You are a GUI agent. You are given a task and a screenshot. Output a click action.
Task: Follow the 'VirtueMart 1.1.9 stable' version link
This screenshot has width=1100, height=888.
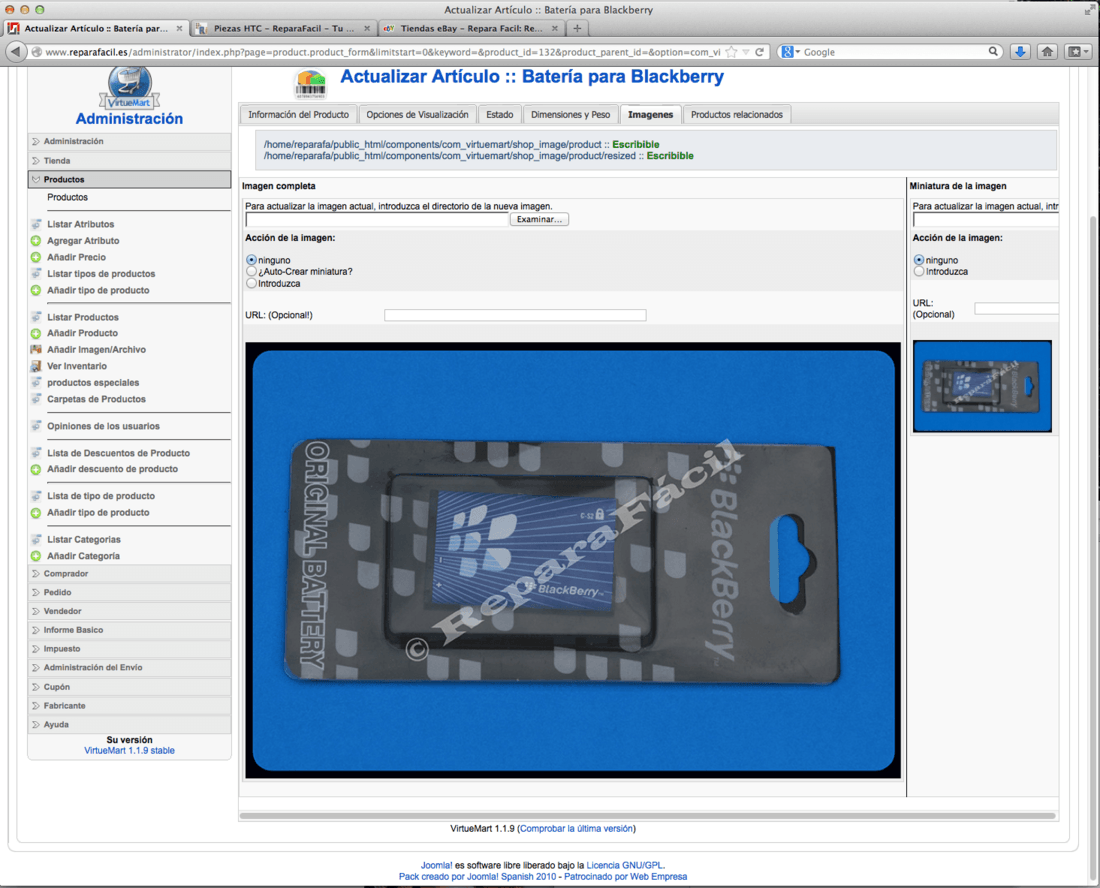click(x=130, y=751)
